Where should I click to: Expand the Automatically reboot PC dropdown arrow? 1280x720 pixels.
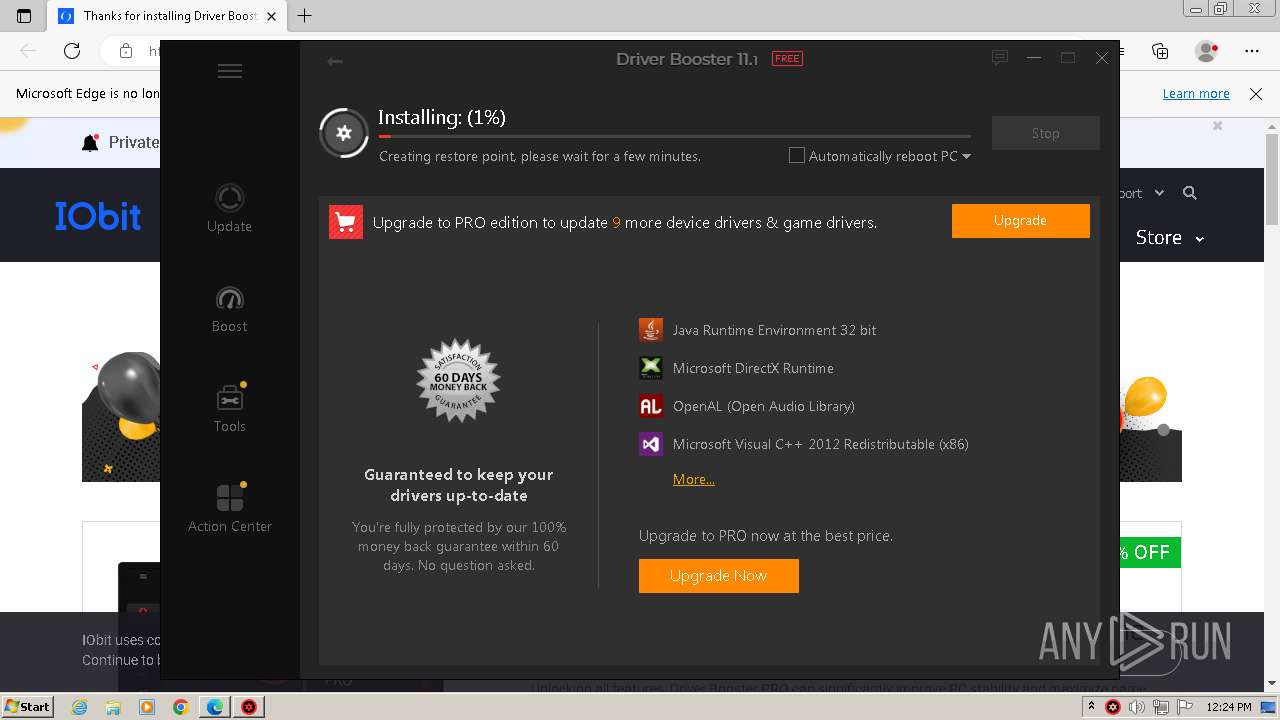pos(966,156)
